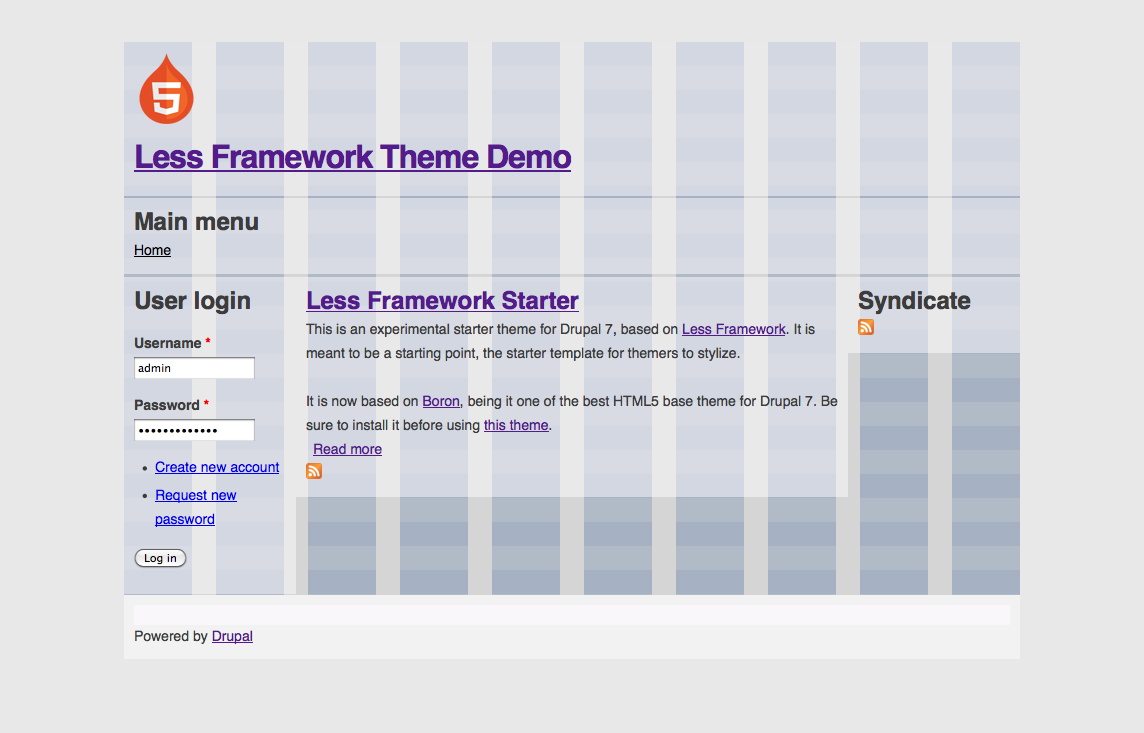The height and width of the screenshot is (733, 1144).
Task: Visit the Drupal link in the footer
Action: pos(232,636)
